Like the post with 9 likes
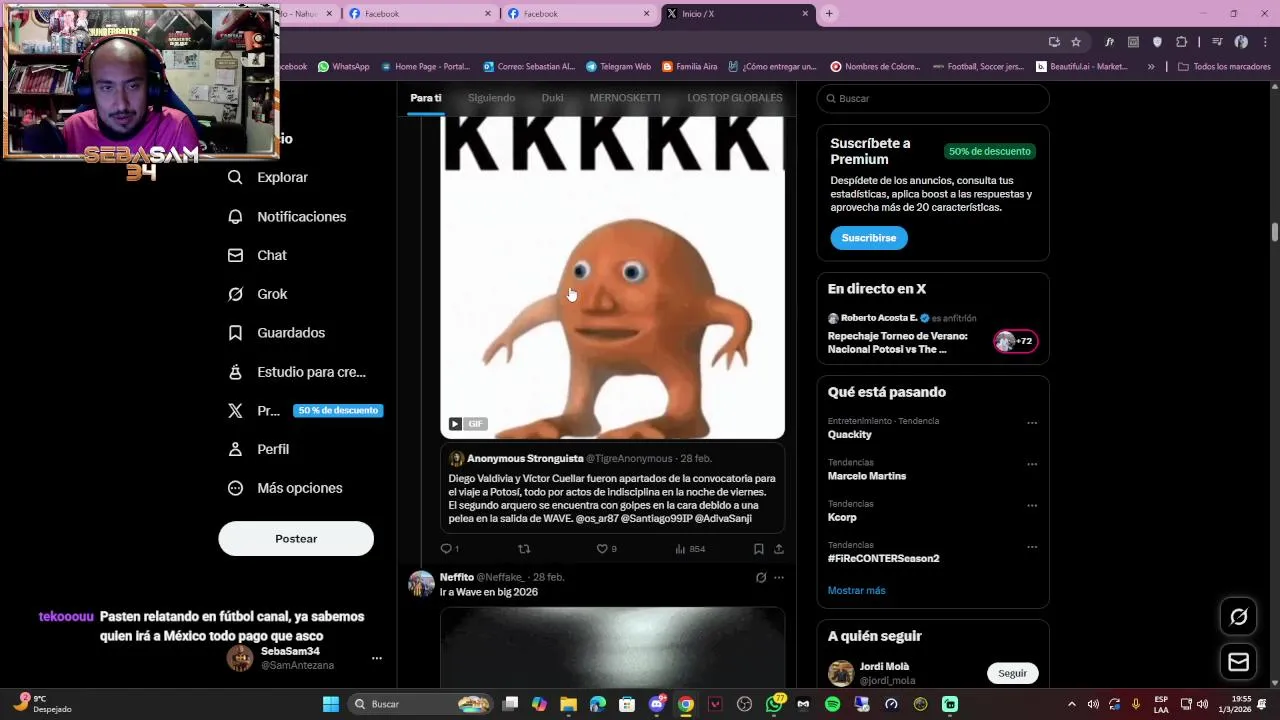Image resolution: width=1280 pixels, height=720 pixels. click(x=606, y=549)
